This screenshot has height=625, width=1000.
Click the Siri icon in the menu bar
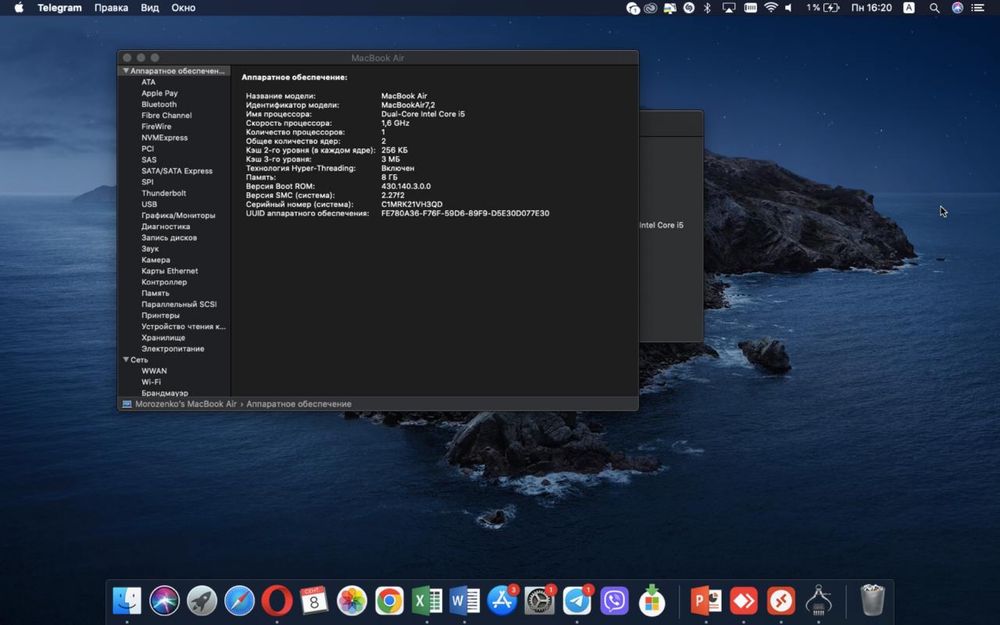pyautogui.click(x=957, y=8)
